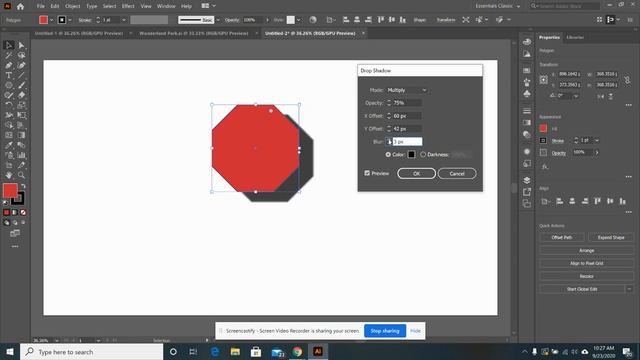Open the Essentials Classic workspace switcher

497,6
